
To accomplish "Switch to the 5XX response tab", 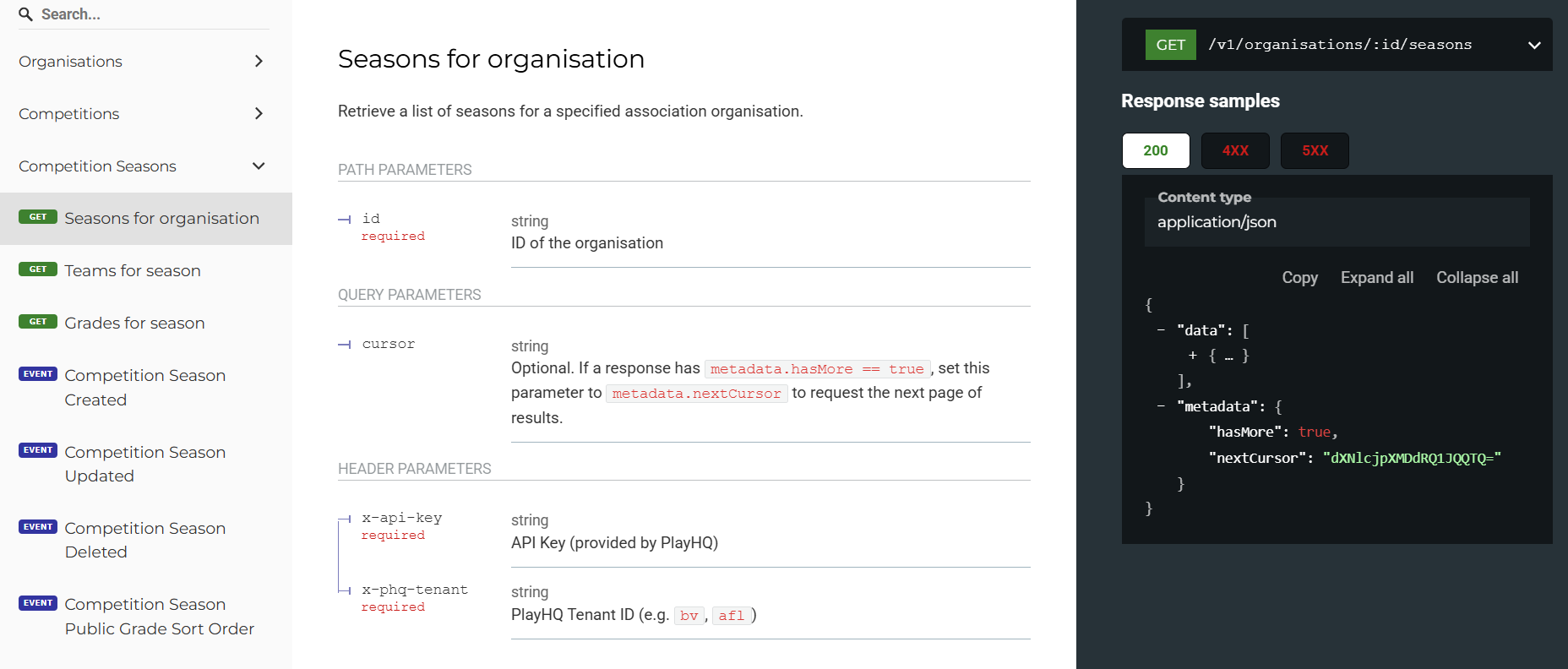I will 1315,150.
